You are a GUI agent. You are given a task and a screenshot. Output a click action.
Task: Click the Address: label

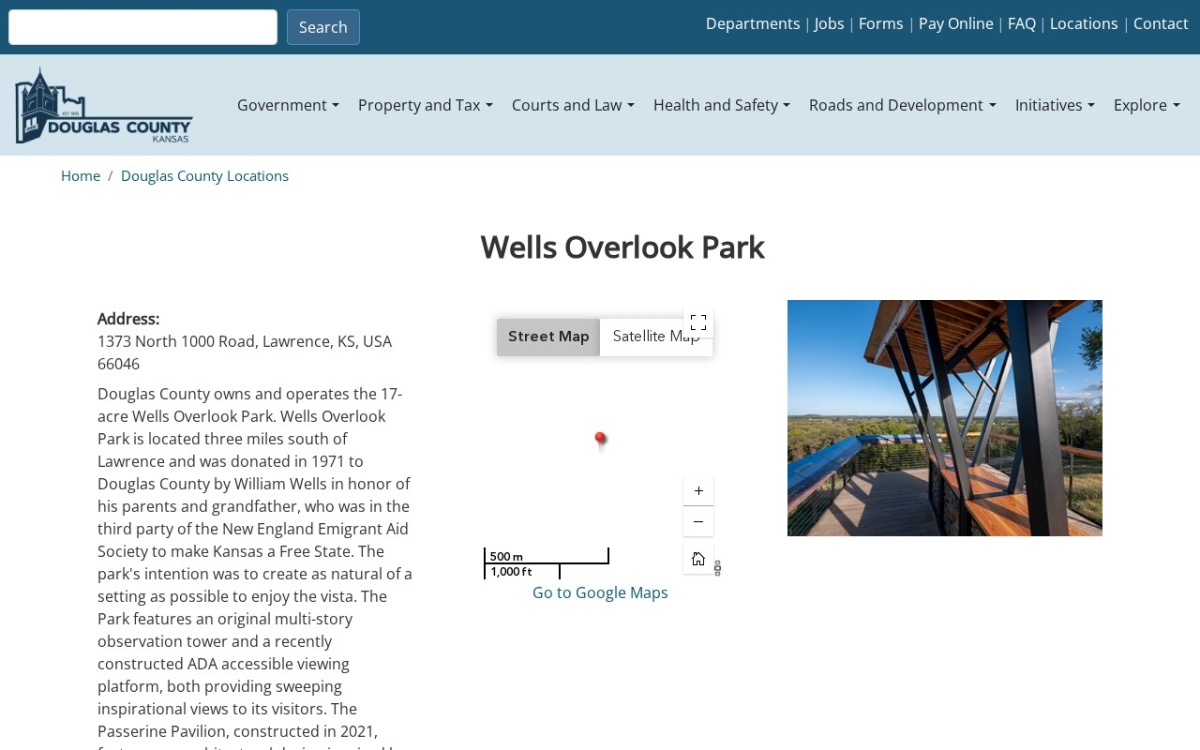[128, 319]
